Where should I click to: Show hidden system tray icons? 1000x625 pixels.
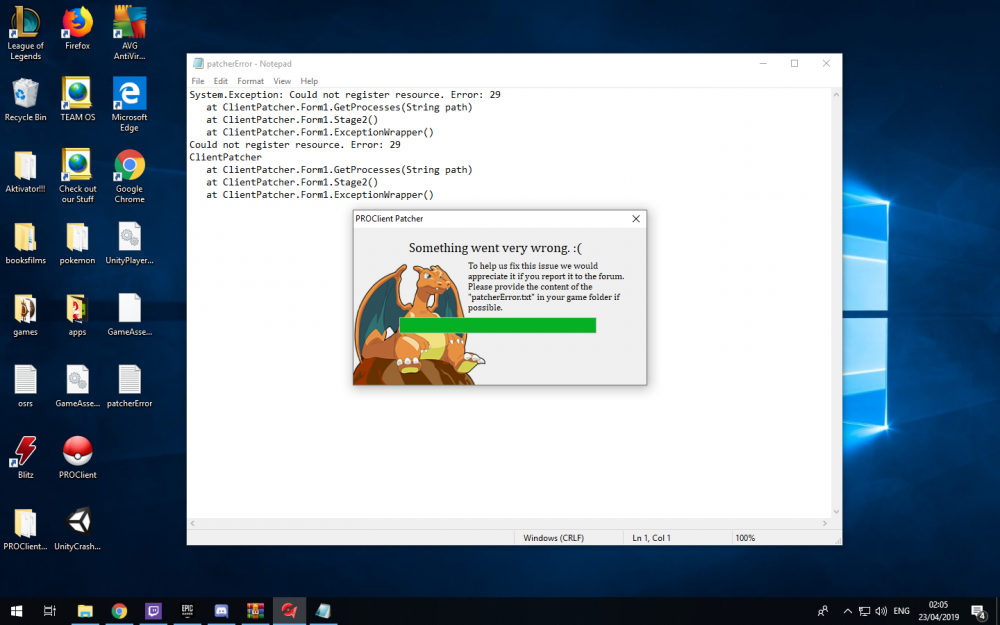[848, 610]
